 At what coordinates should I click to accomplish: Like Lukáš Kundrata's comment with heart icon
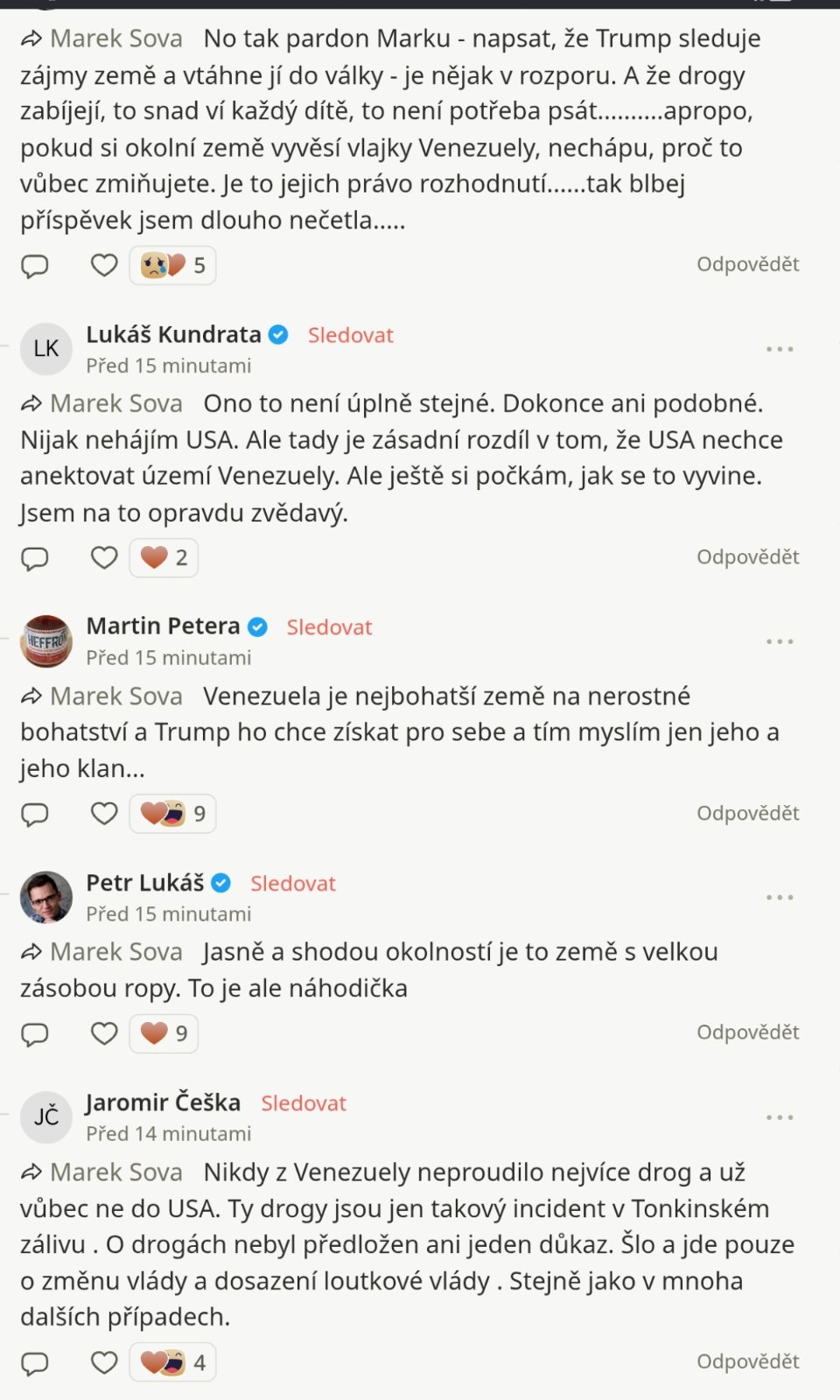[104, 557]
